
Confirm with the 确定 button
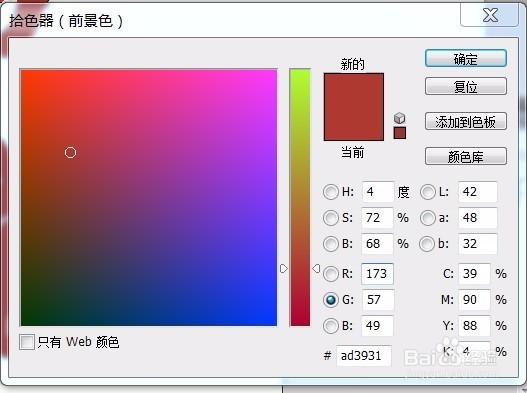coord(465,58)
